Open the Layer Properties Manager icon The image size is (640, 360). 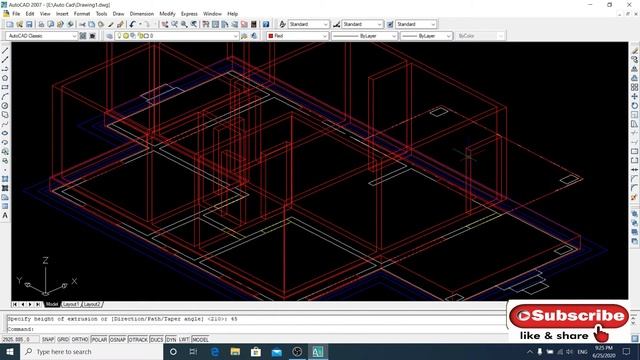[109, 36]
